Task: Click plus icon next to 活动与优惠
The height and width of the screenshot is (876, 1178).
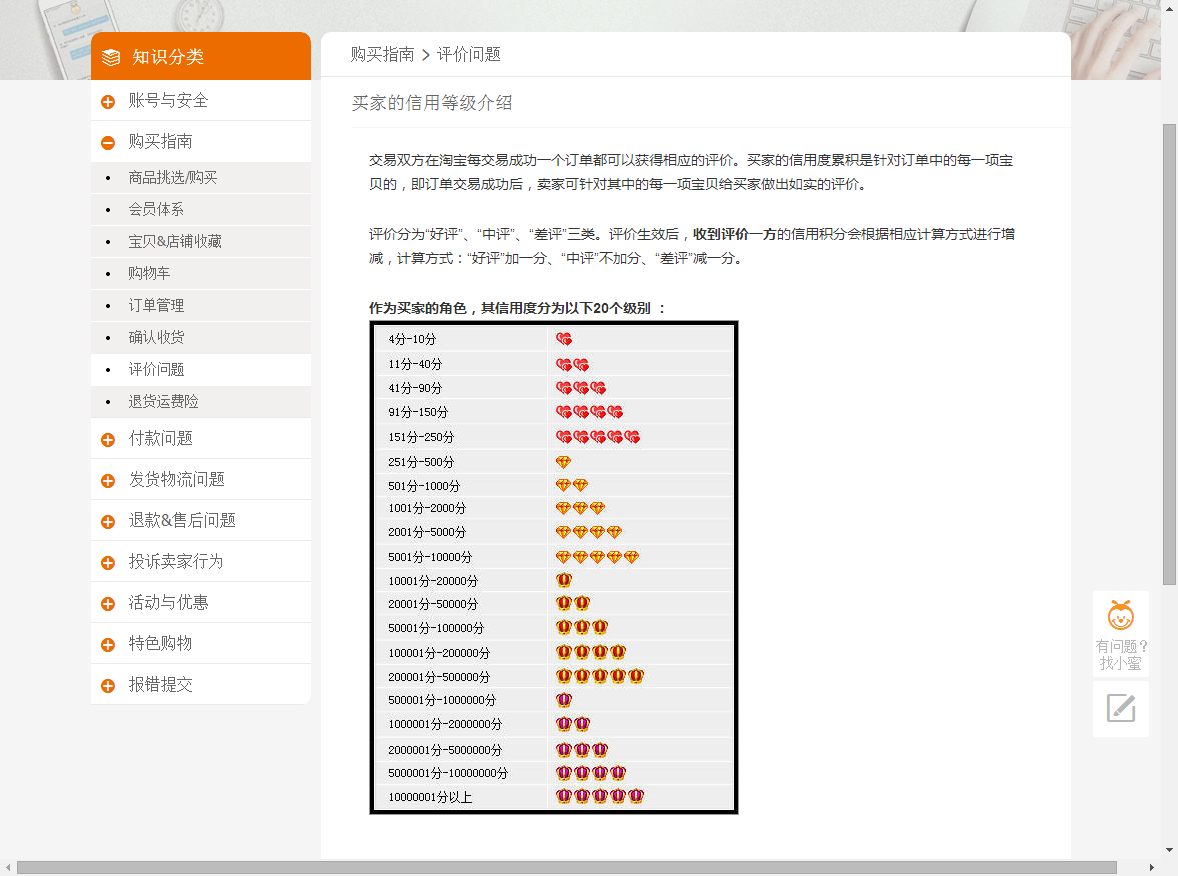Action: [x=108, y=603]
